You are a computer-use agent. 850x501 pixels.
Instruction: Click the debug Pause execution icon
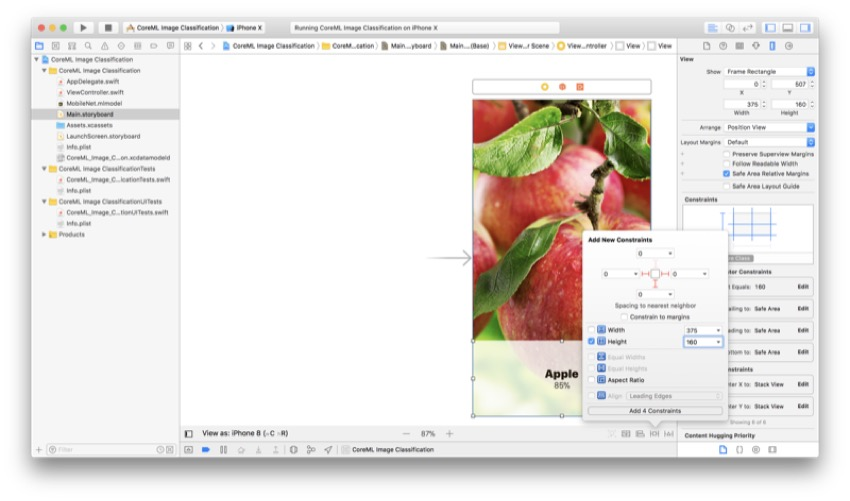pyautogui.click(x=223, y=449)
